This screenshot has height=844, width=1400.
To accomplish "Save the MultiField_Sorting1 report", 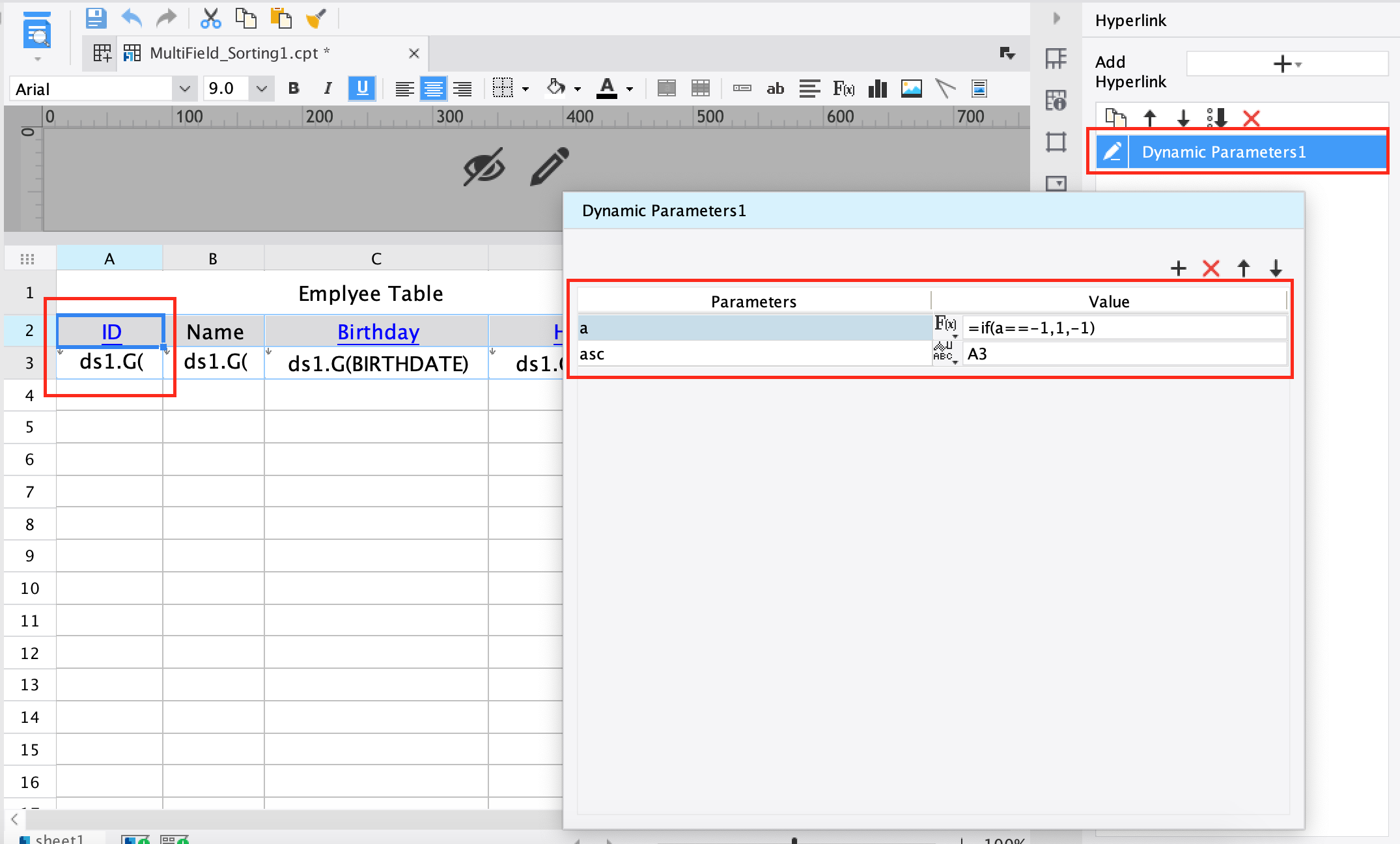I will click(x=95, y=18).
